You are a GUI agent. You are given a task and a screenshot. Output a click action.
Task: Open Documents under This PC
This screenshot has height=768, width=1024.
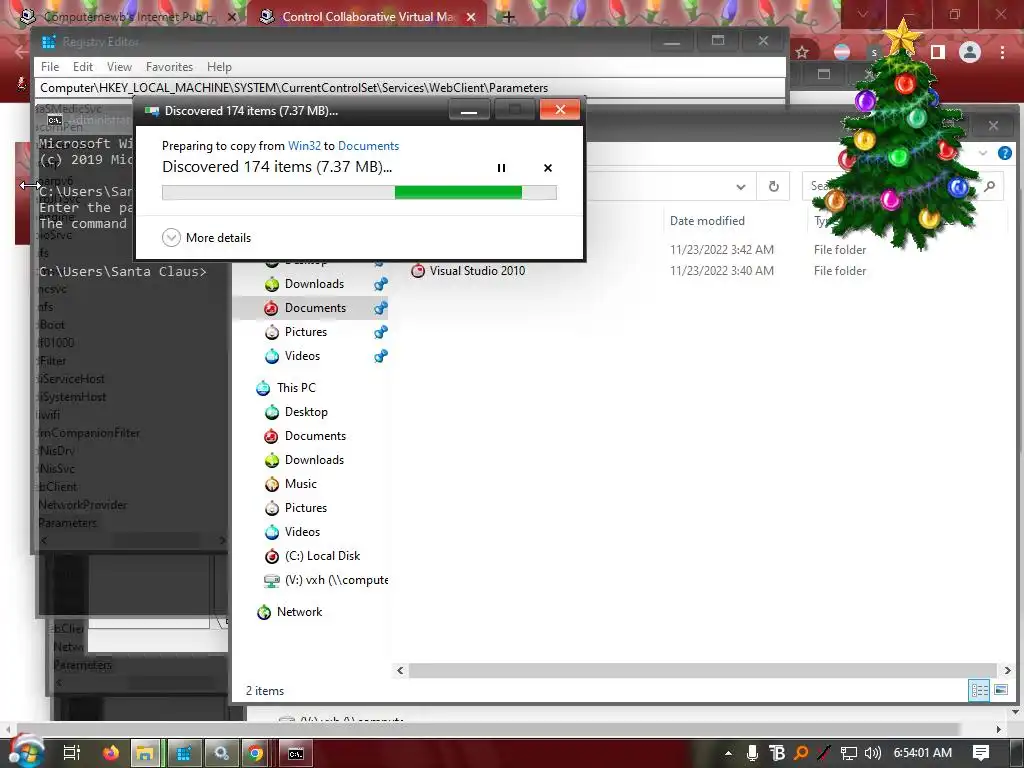(x=315, y=436)
